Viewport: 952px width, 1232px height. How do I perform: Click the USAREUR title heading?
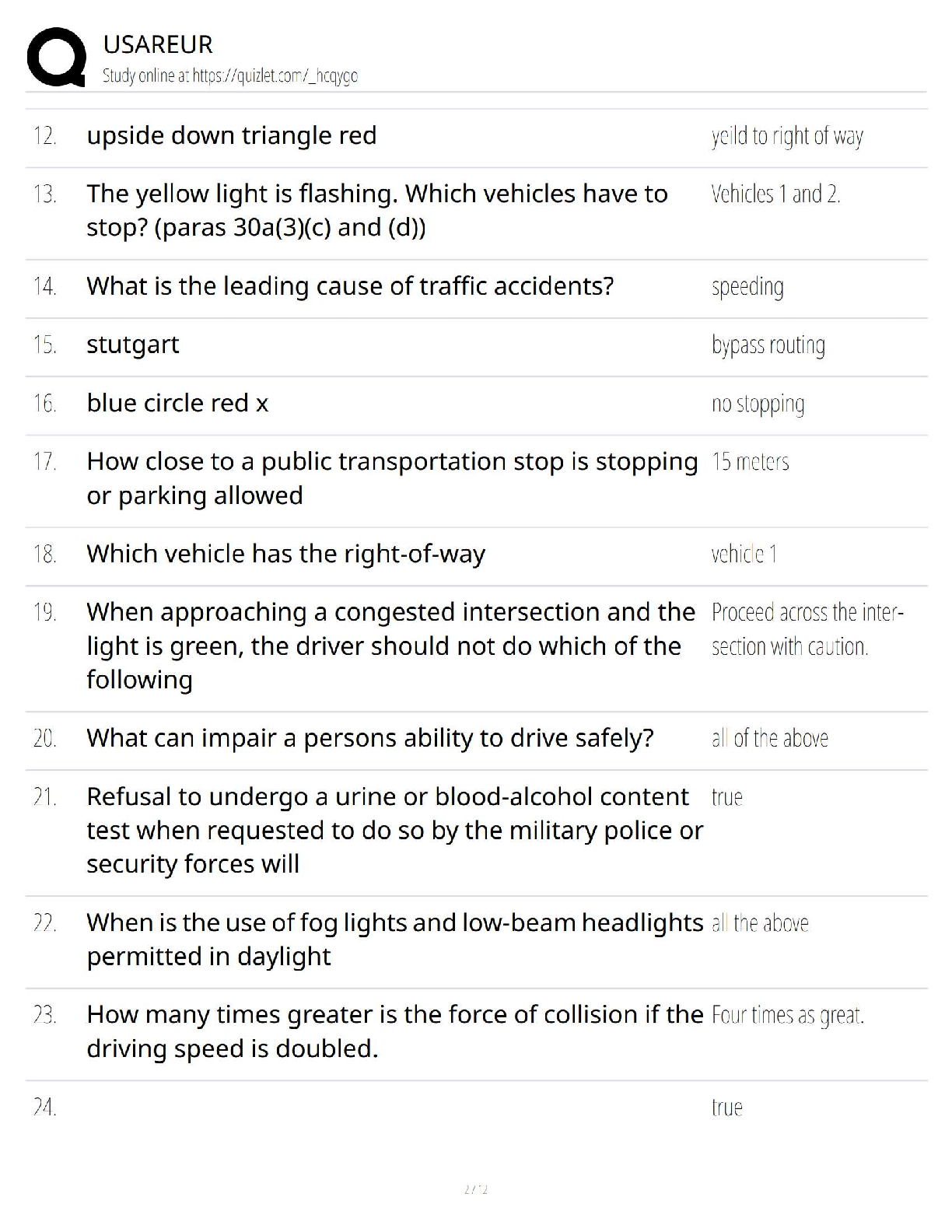coord(158,44)
